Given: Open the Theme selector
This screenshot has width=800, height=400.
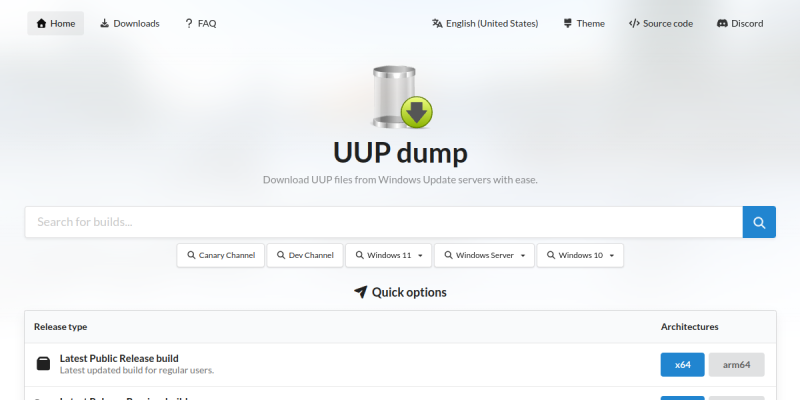Looking at the screenshot, I should 584,23.
